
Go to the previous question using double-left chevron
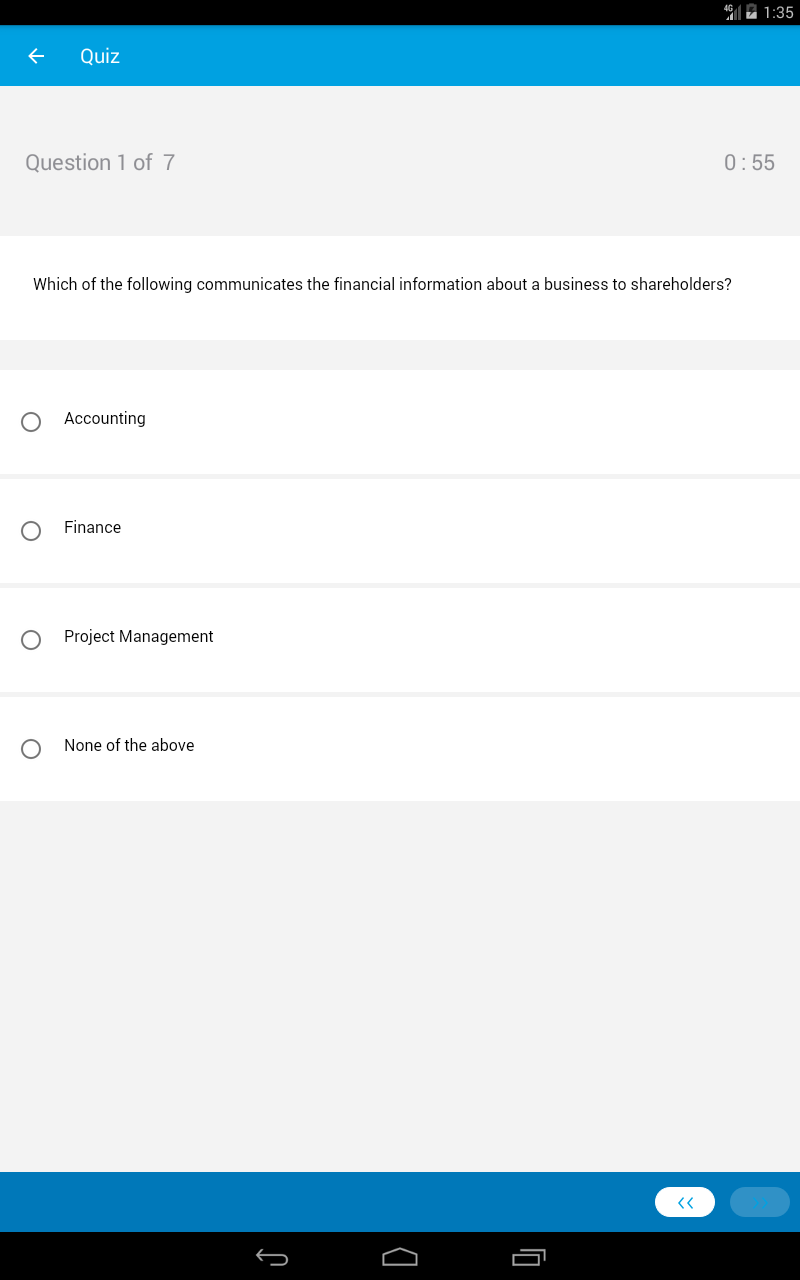click(x=685, y=1202)
